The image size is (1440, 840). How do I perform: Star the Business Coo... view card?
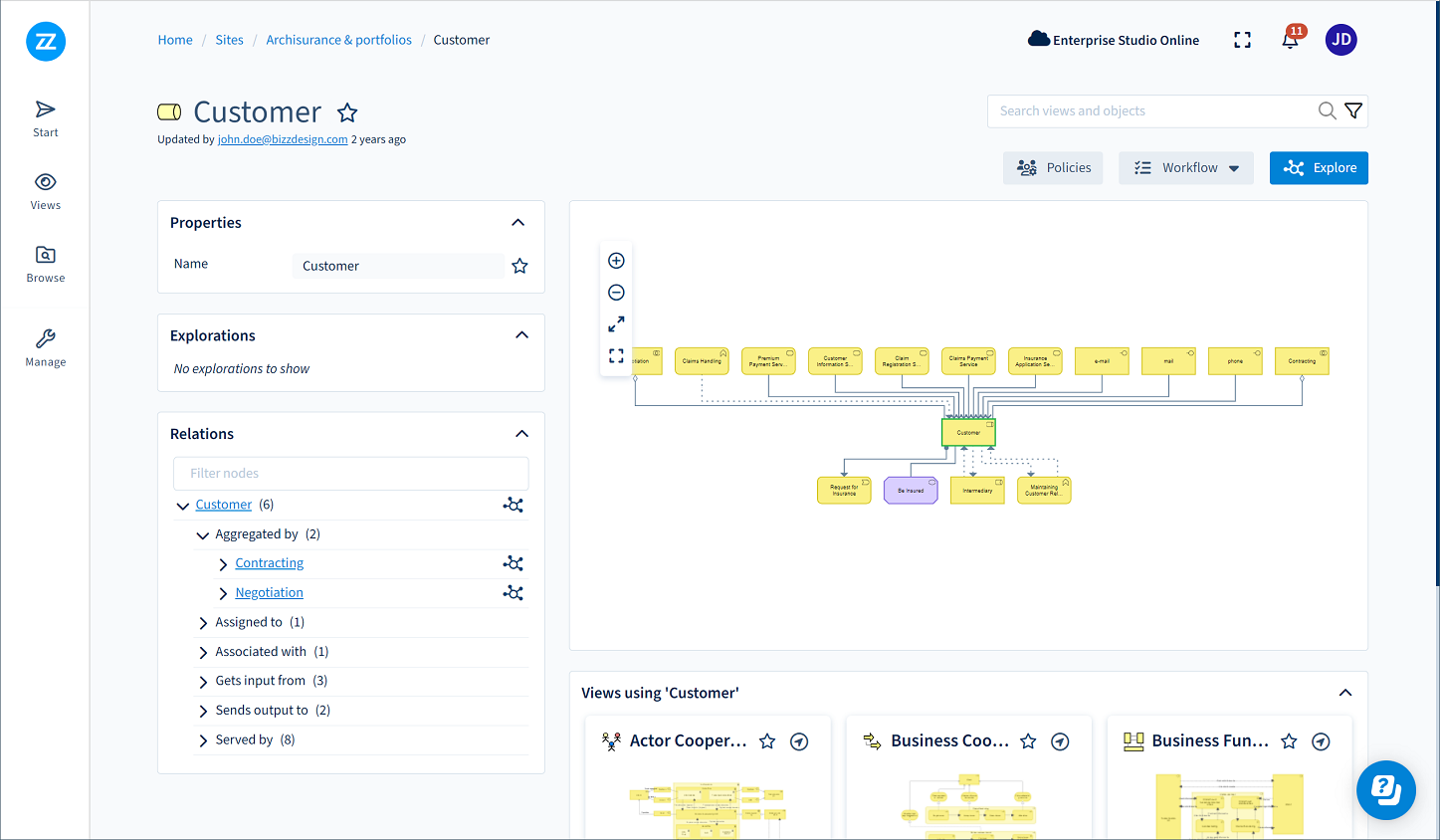pyautogui.click(x=1029, y=741)
